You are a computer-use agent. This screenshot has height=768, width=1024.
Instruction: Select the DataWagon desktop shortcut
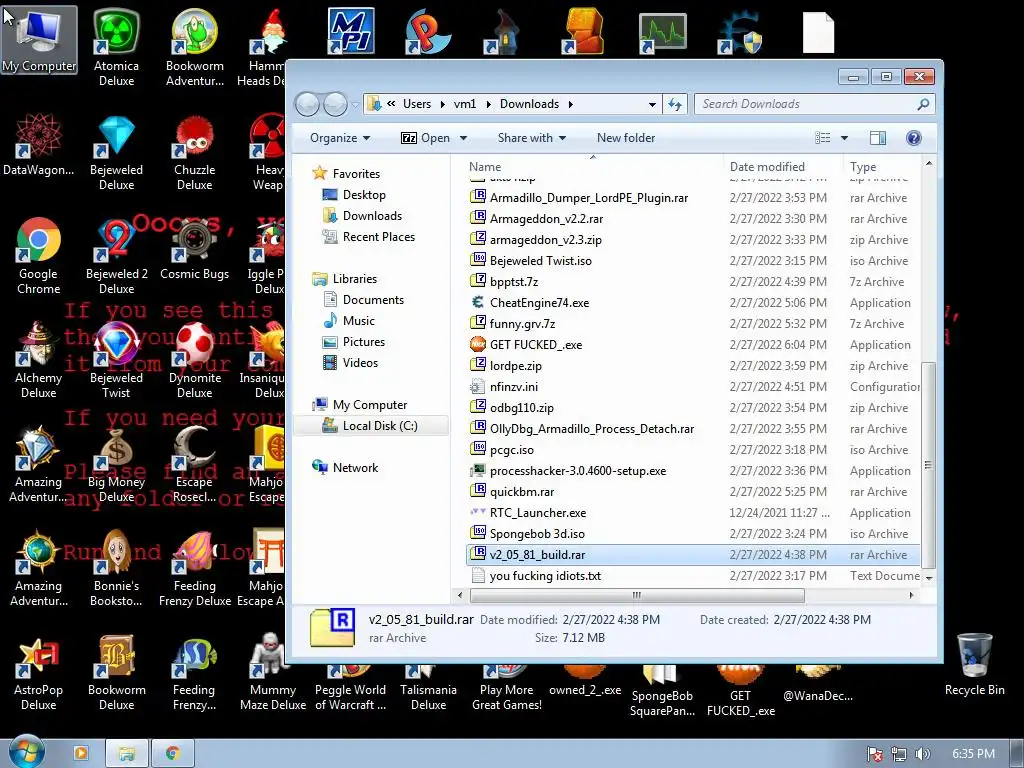click(x=39, y=145)
